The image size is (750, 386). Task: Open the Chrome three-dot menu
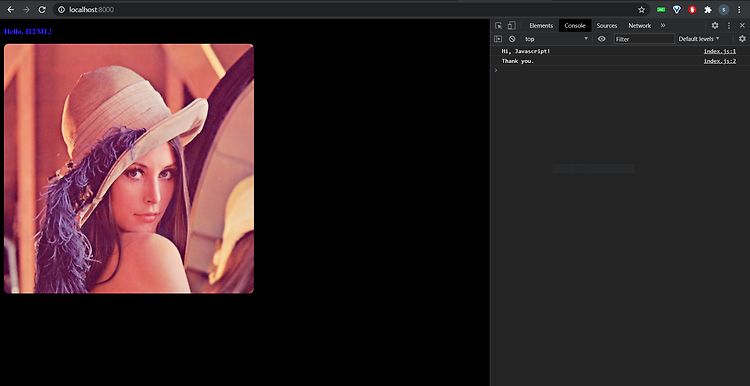click(739, 10)
